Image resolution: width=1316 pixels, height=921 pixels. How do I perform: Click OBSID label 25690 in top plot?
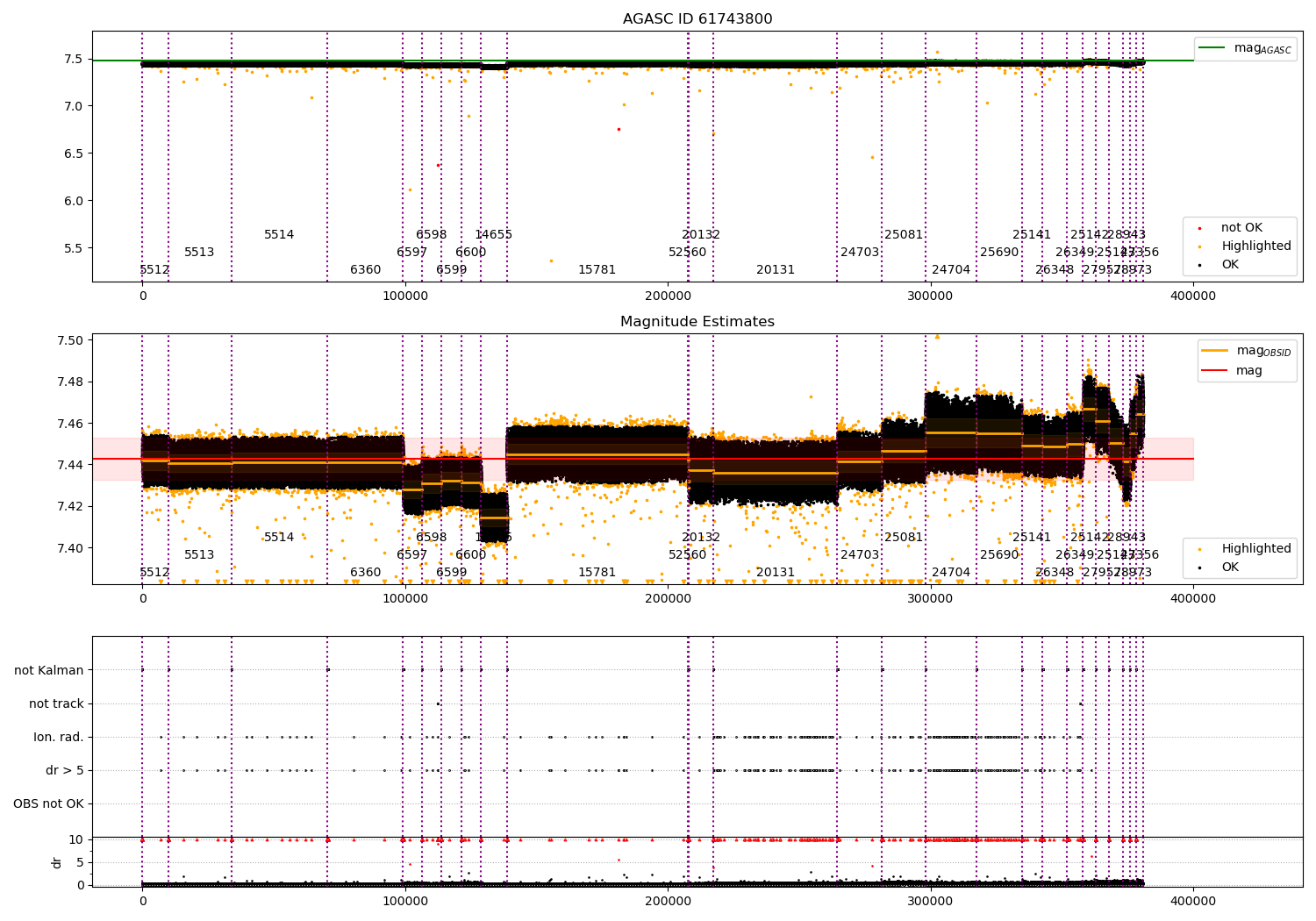pyautogui.click(x=999, y=252)
